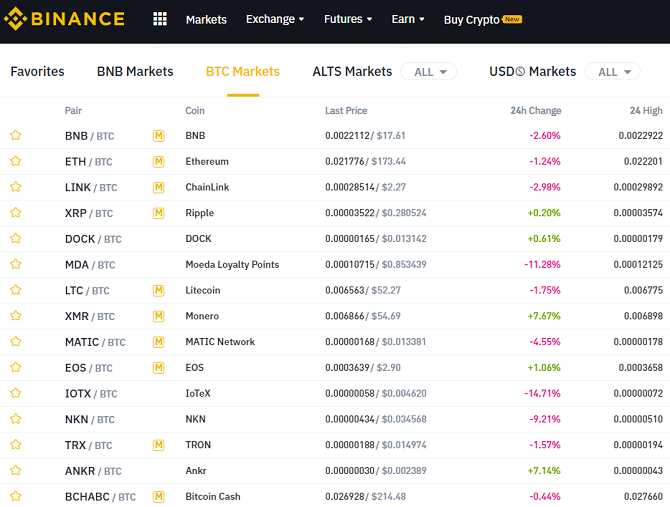Viewport: 670px width, 507px height.
Task: Sort by the Last Price column
Action: pos(346,111)
